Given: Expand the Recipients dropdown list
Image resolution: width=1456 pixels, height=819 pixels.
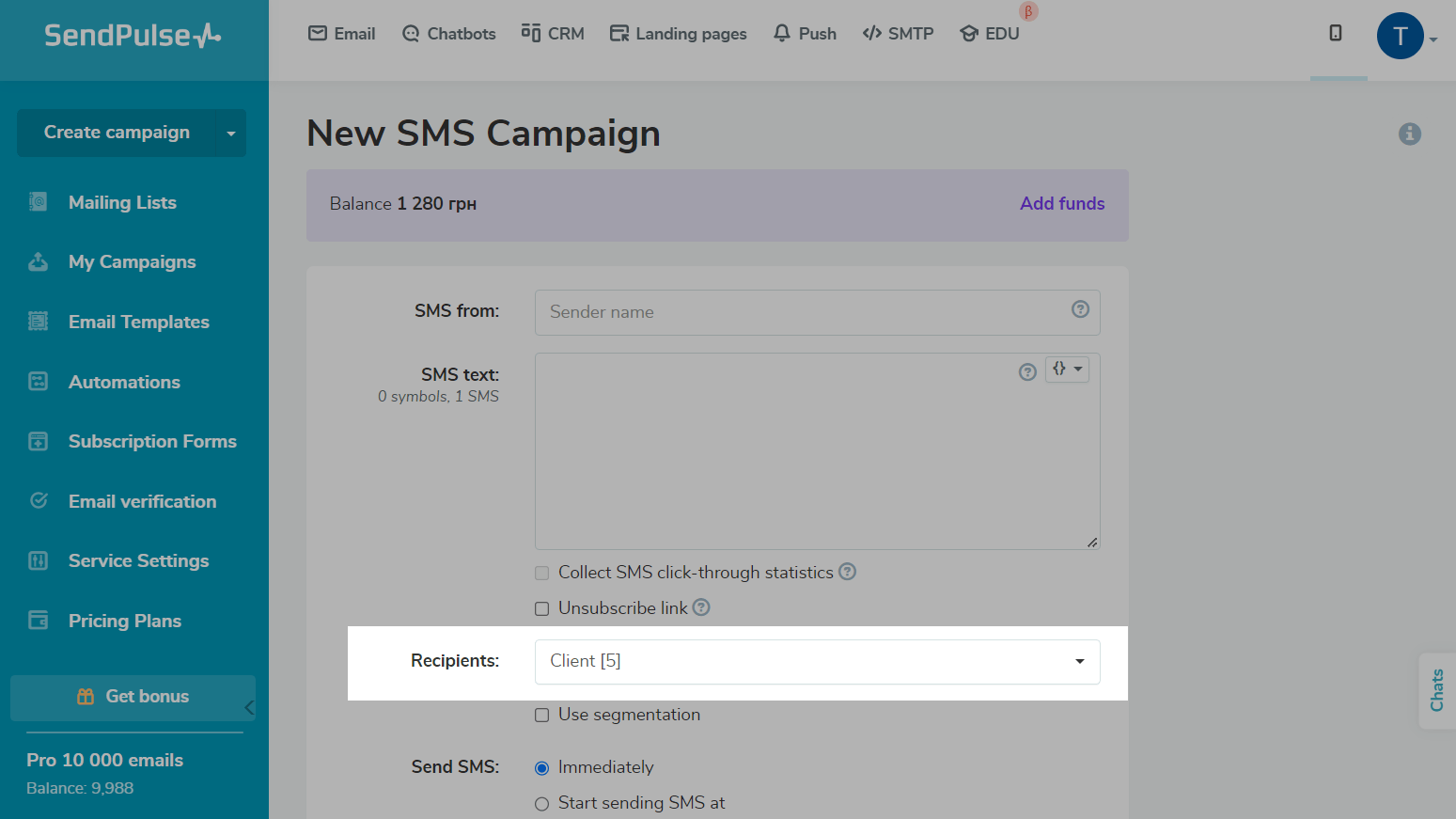Looking at the screenshot, I should 1079,661.
